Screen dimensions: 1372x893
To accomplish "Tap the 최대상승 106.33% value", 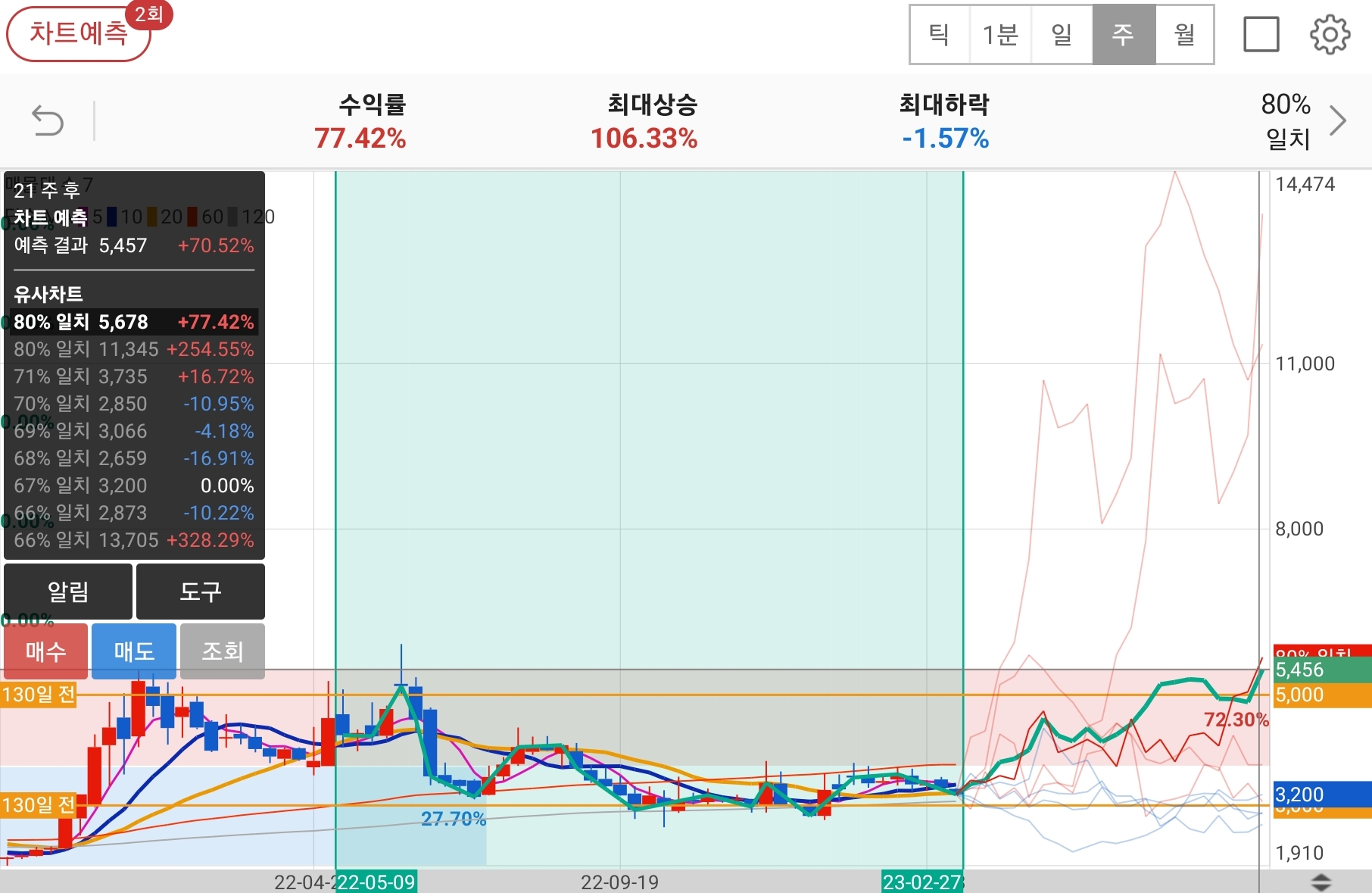I will (x=644, y=139).
